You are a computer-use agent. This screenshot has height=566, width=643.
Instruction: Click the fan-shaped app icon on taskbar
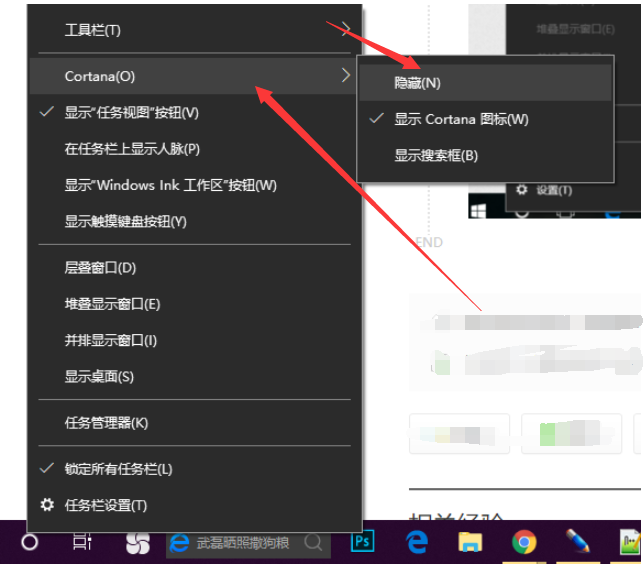pos(138,543)
